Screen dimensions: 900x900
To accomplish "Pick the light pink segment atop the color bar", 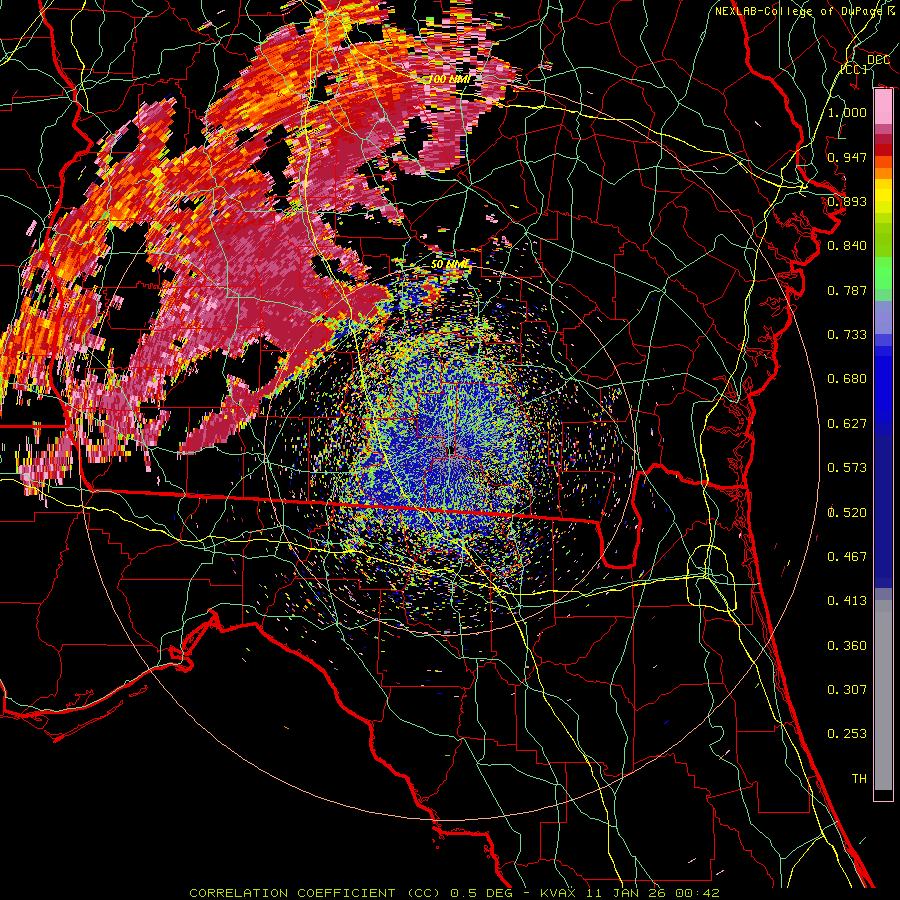I will [883, 107].
